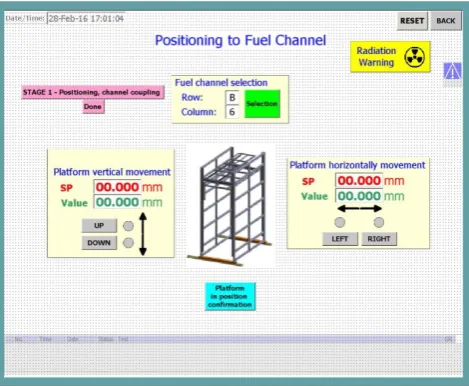Click the Date/Time field 28-Feb-16

click(86, 18)
